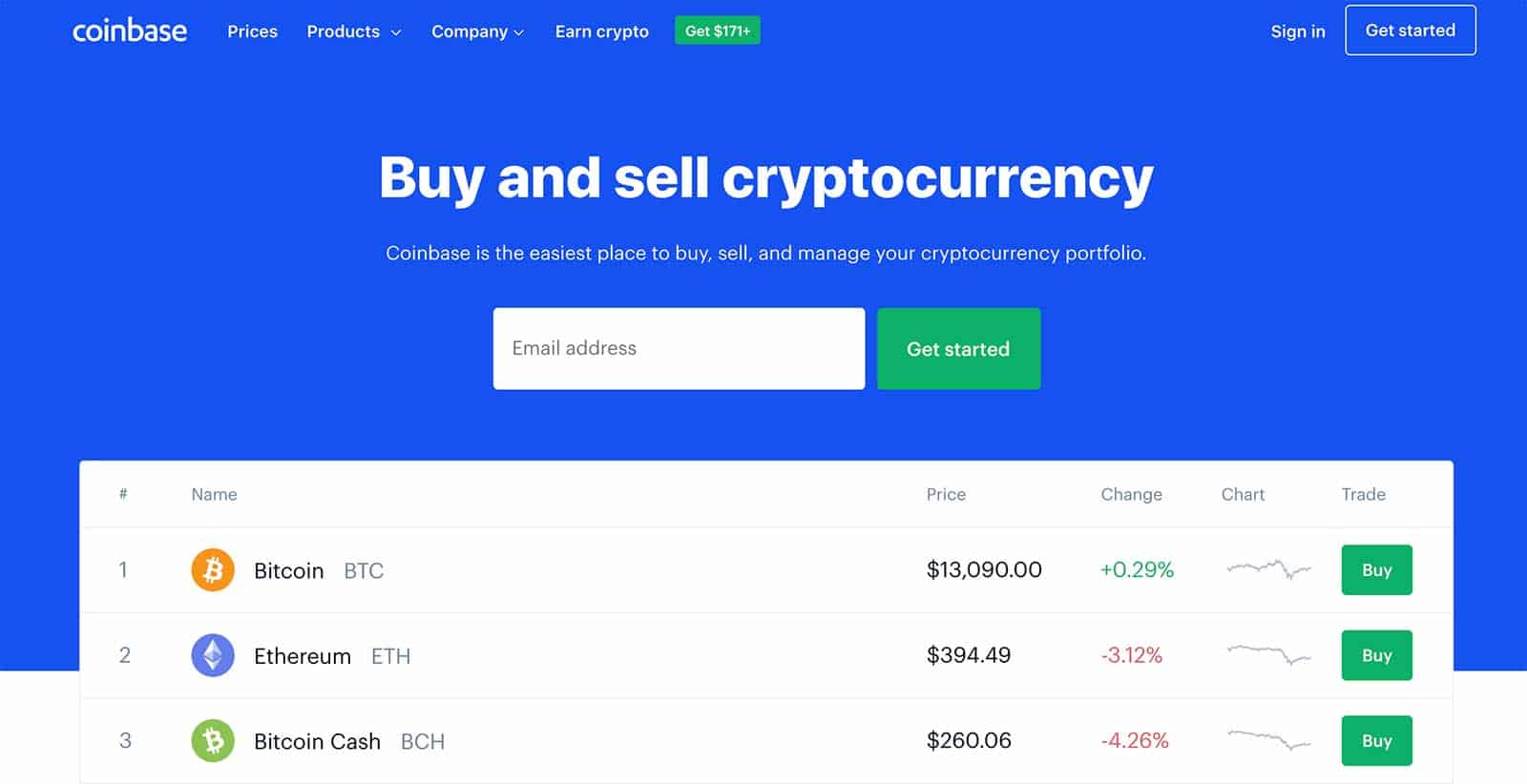This screenshot has height=784, width=1527.
Task: Click green Get started button beside email
Action: (958, 348)
